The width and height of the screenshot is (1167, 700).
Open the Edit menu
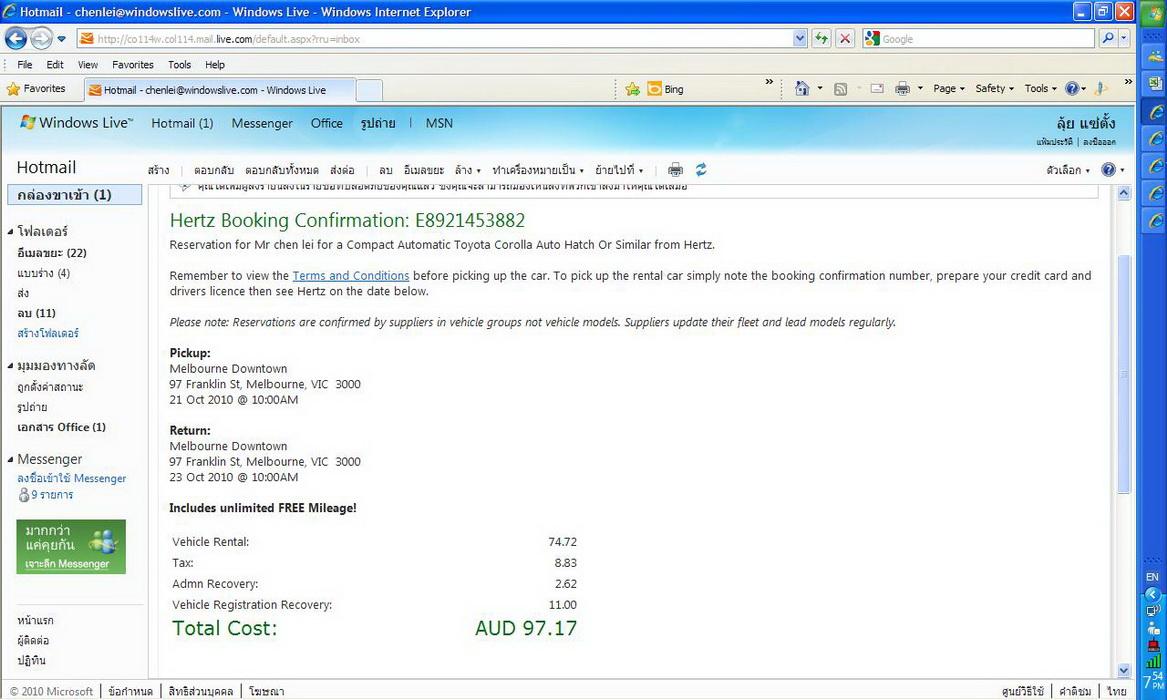click(x=55, y=65)
